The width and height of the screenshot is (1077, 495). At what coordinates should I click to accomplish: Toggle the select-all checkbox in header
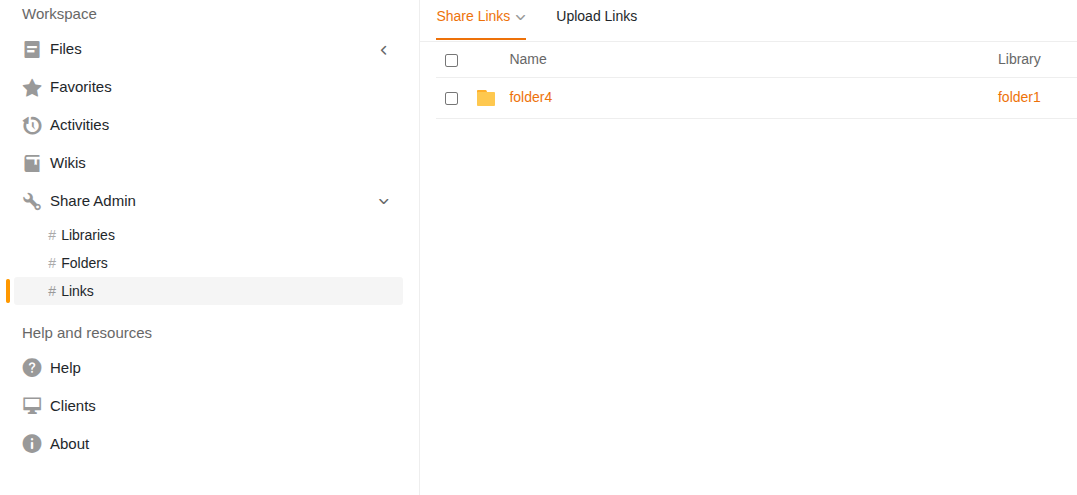451,60
